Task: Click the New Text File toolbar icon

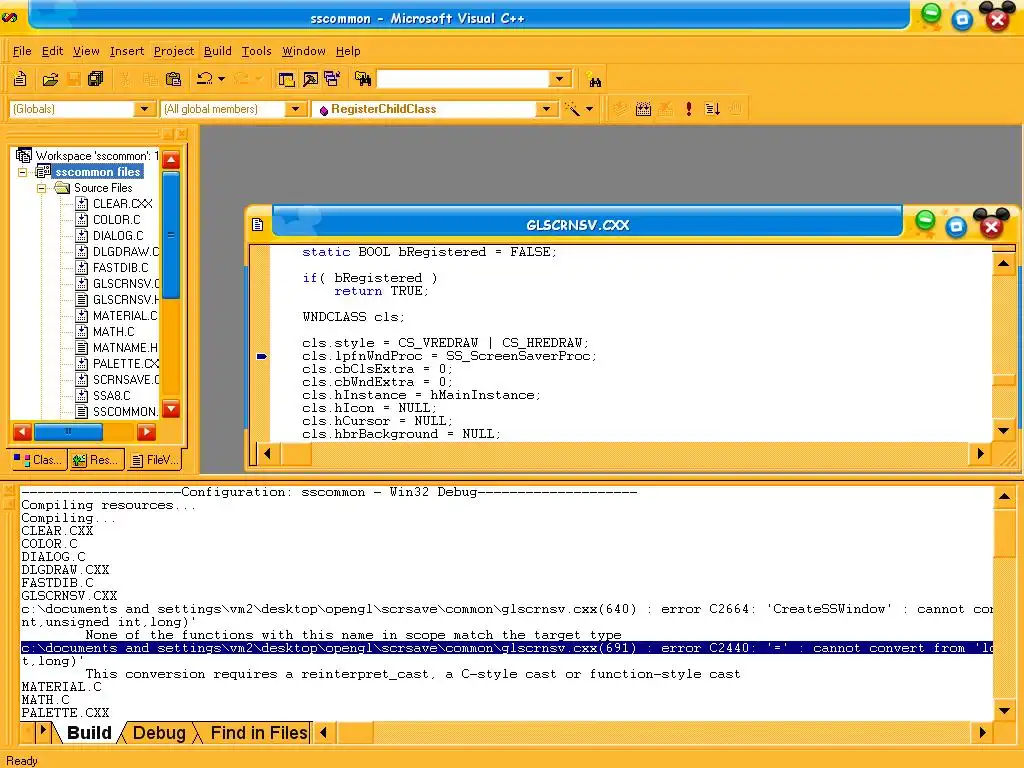Action: pyautogui.click(x=20, y=80)
